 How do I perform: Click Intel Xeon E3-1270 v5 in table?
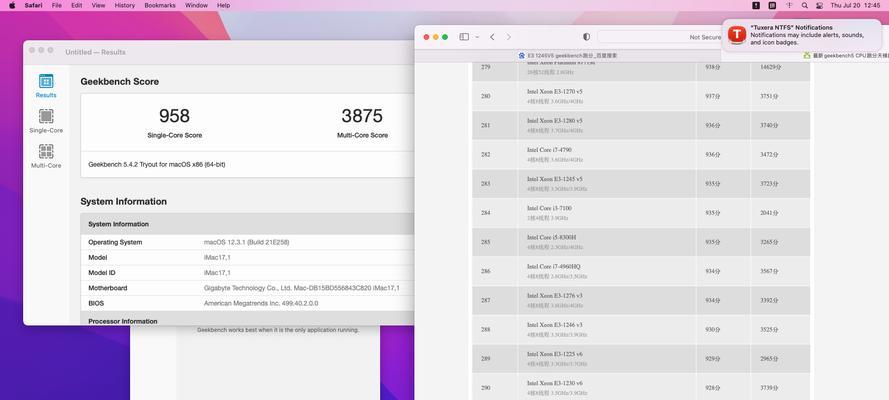pos(554,91)
